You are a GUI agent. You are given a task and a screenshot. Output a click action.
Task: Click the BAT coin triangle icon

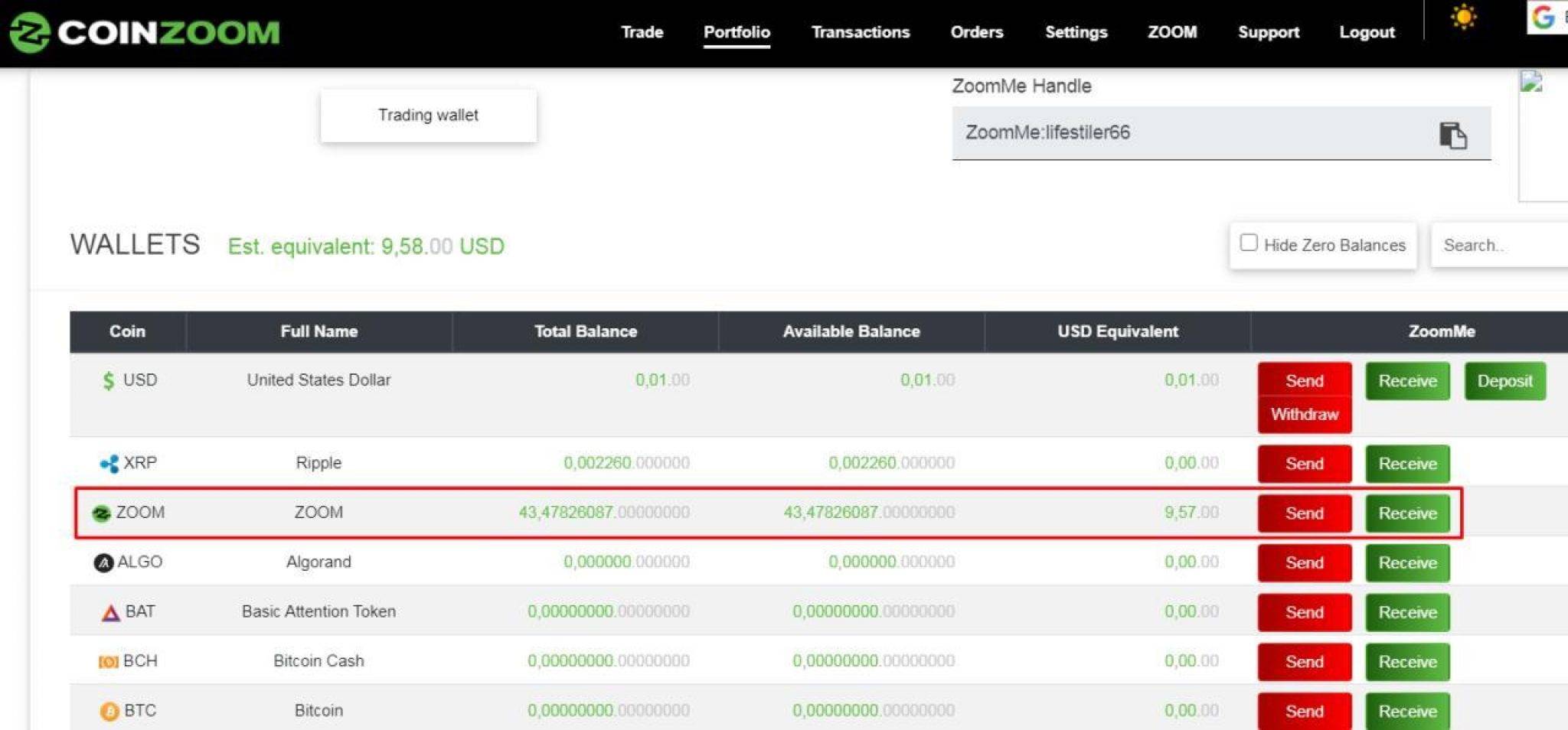tap(111, 612)
